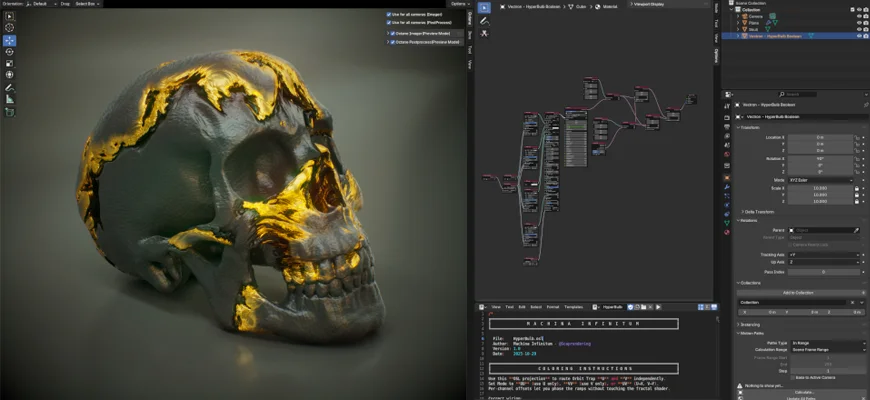The image size is (870, 400).
Task: Open the Tool properties tab
Action: (727, 105)
